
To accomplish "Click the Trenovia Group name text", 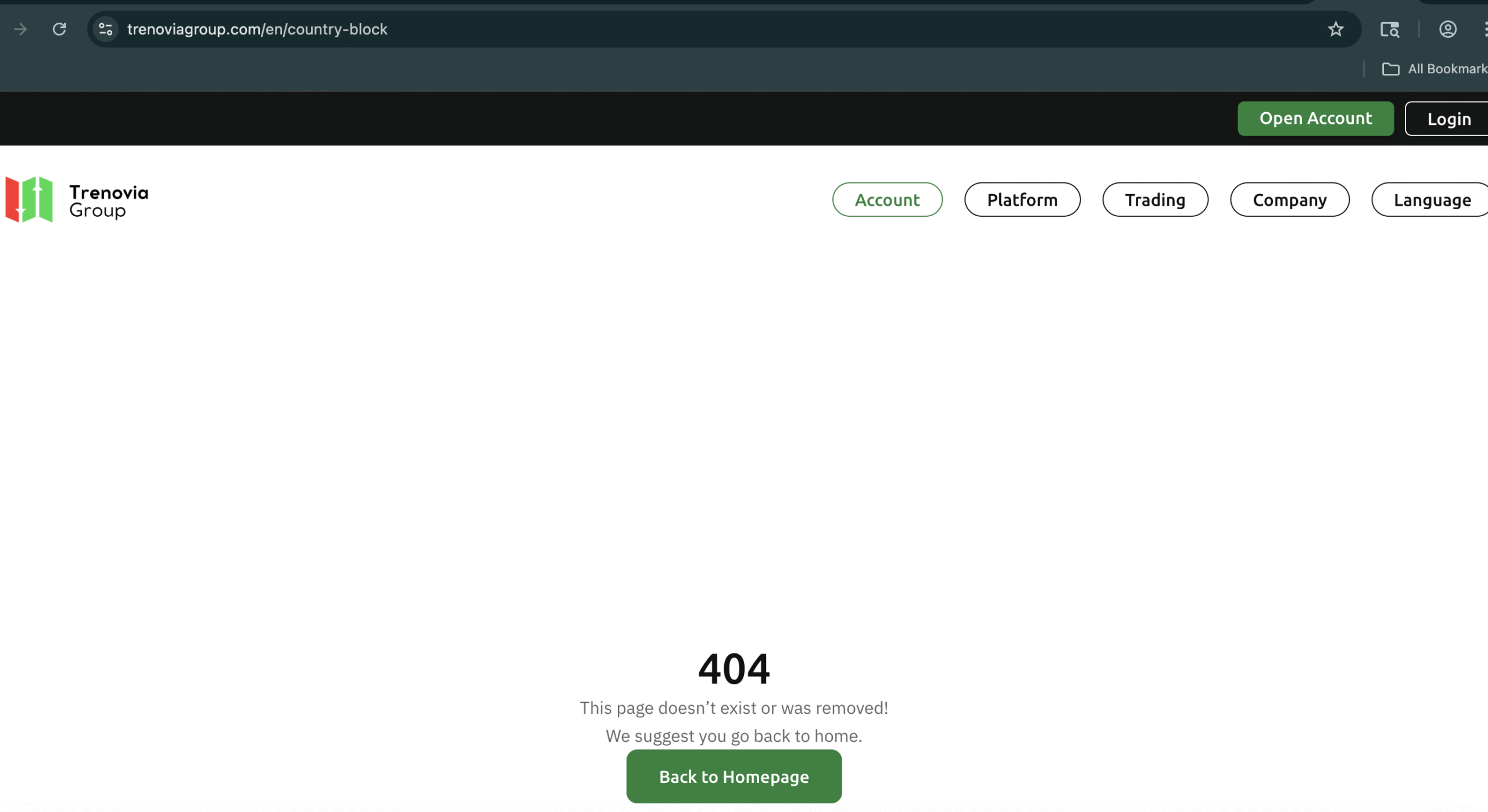I will pyautogui.click(x=109, y=201).
